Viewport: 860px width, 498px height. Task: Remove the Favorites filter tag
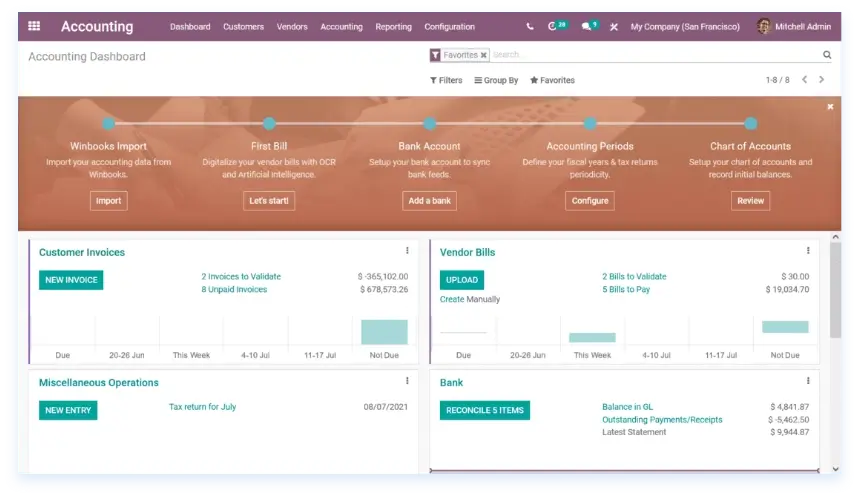[x=484, y=56]
